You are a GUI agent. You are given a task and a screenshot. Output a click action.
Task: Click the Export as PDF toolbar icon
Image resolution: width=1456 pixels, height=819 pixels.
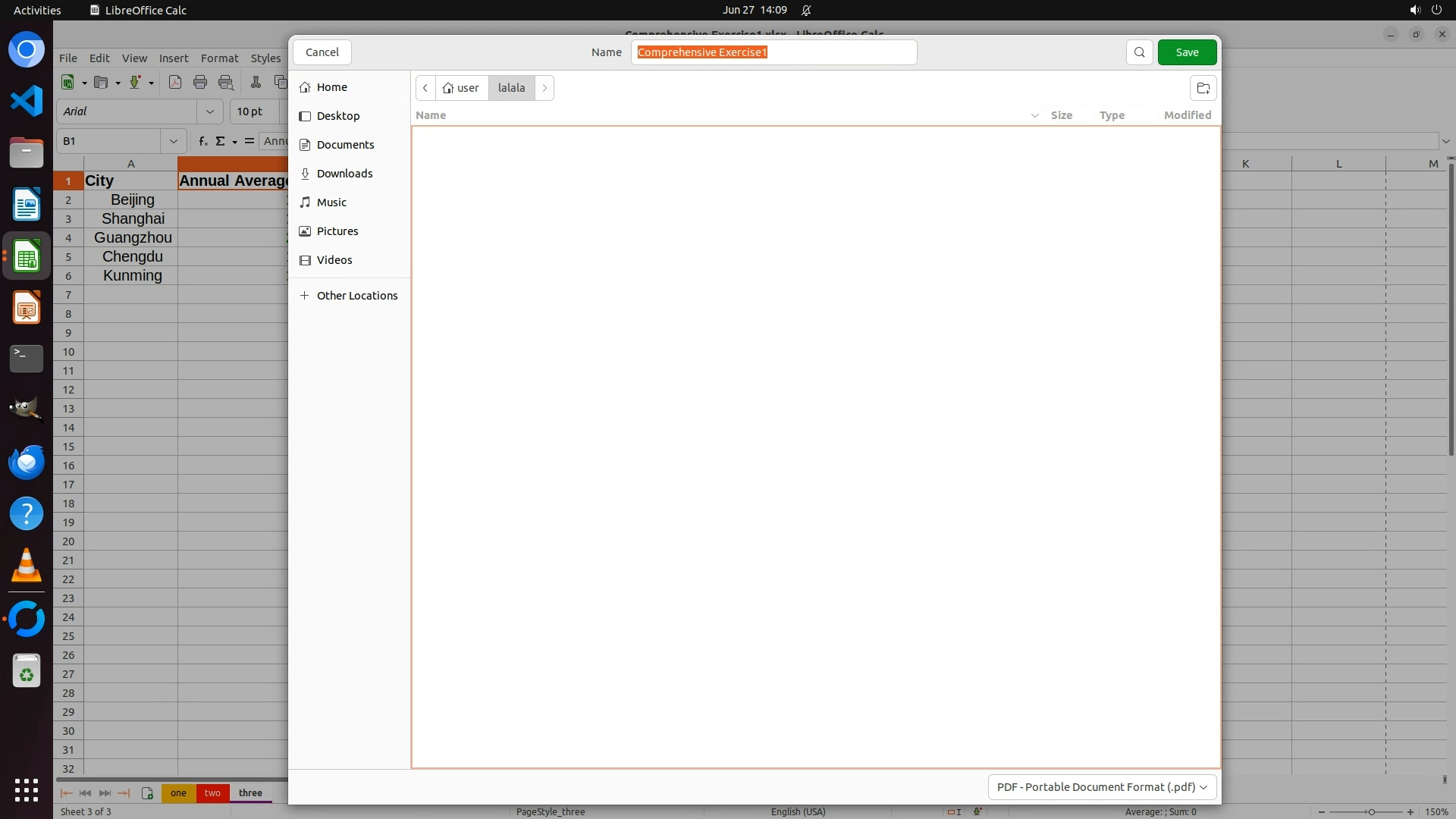[x=175, y=83]
